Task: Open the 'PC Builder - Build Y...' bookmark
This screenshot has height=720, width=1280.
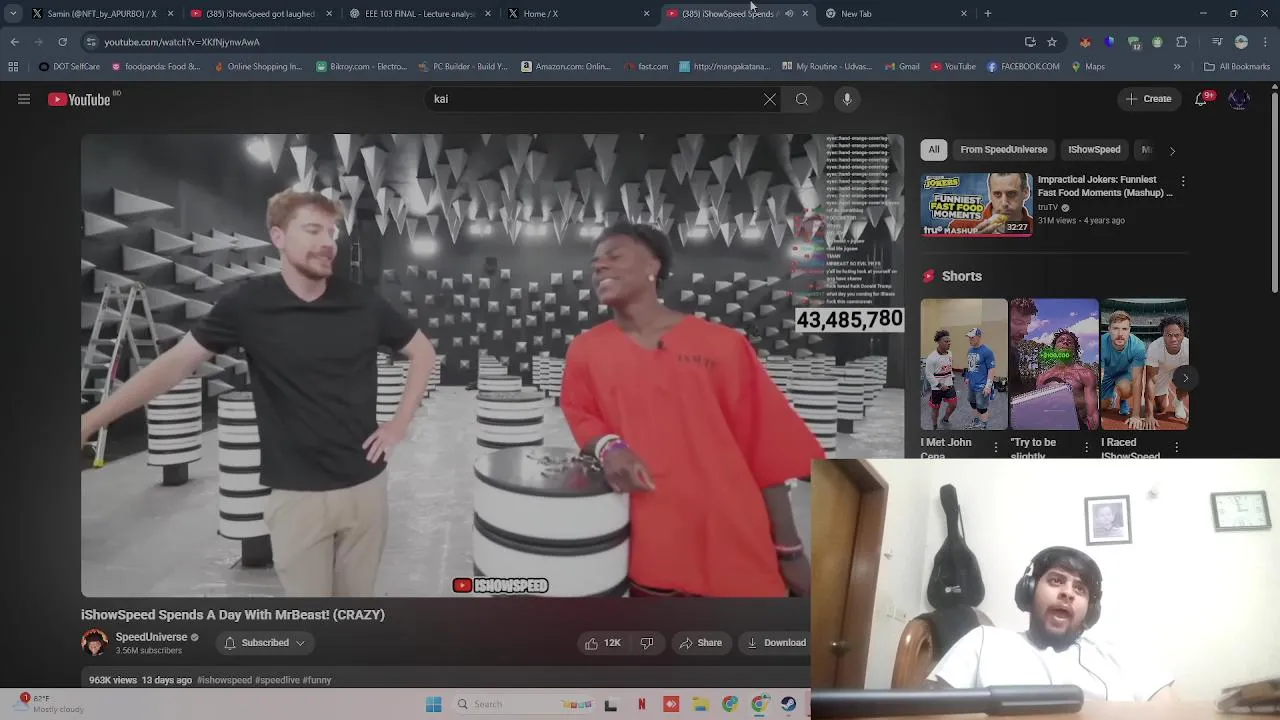Action: tap(462, 67)
